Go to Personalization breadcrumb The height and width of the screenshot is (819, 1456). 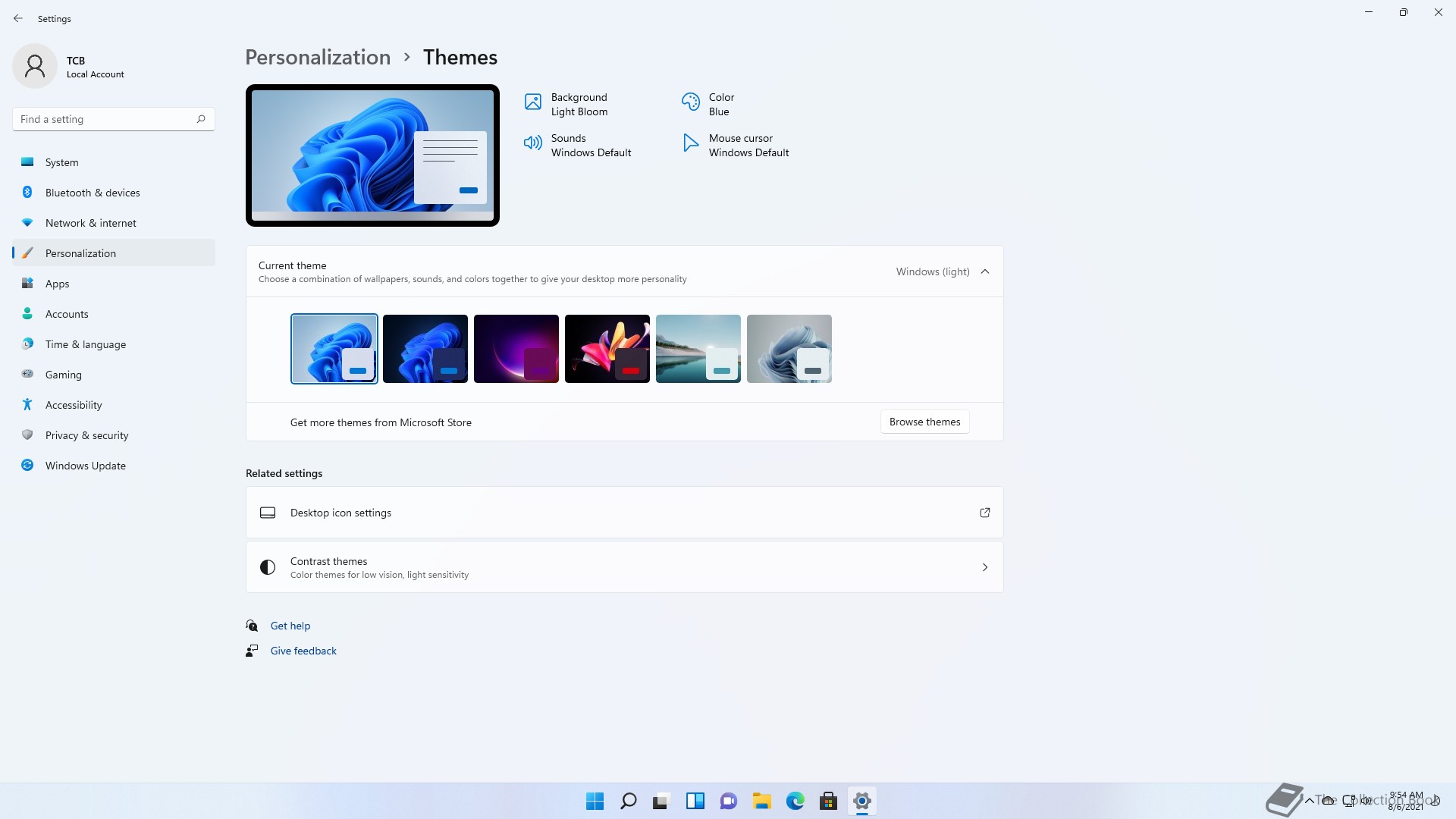pyautogui.click(x=318, y=57)
